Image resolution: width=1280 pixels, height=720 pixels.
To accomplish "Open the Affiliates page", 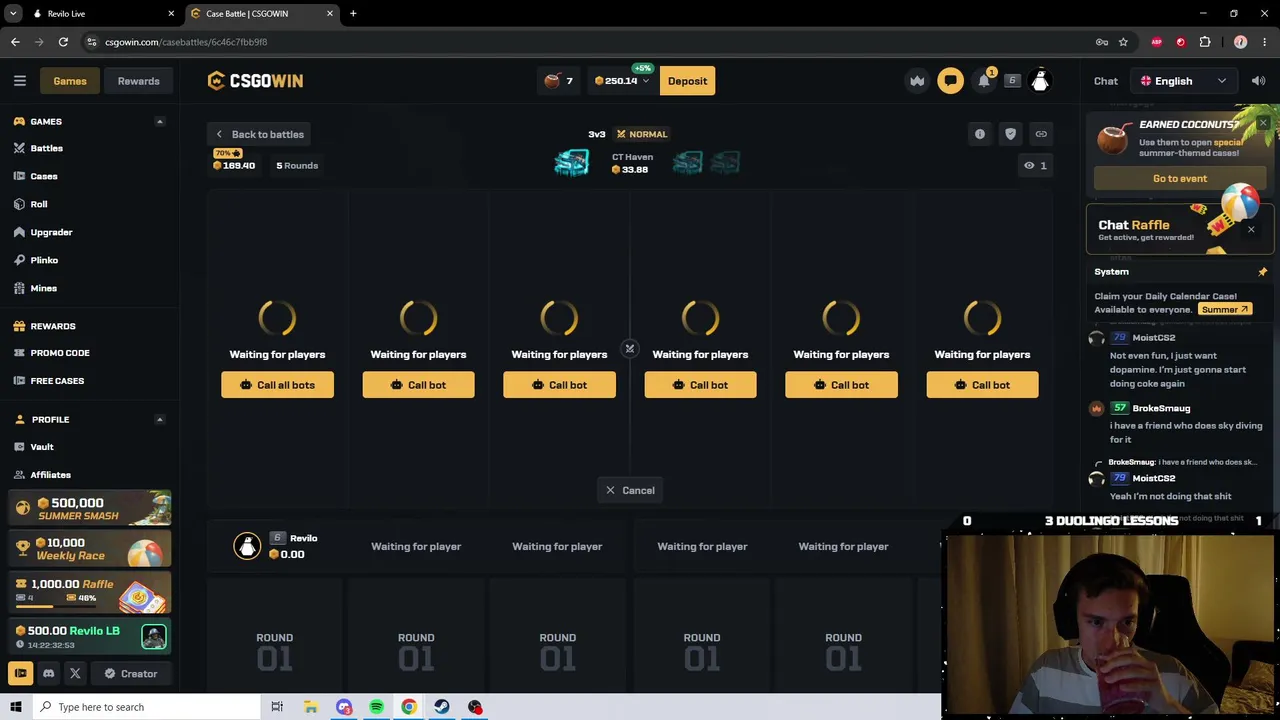I will click(50, 475).
